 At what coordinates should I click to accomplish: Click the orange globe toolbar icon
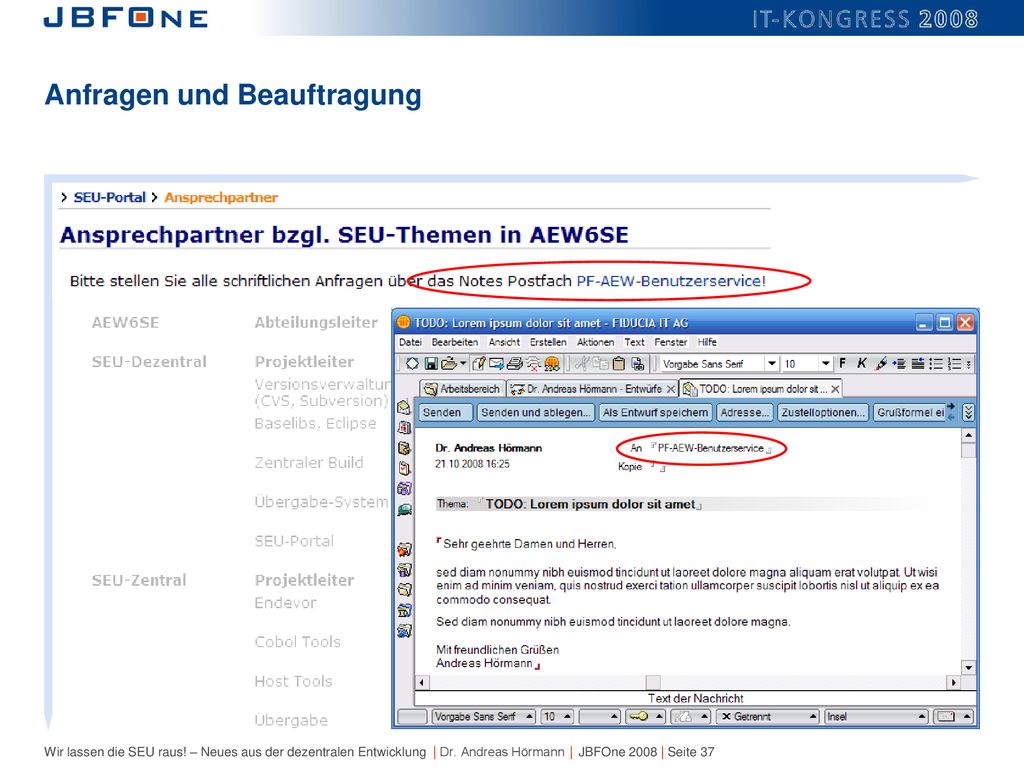pos(552,364)
